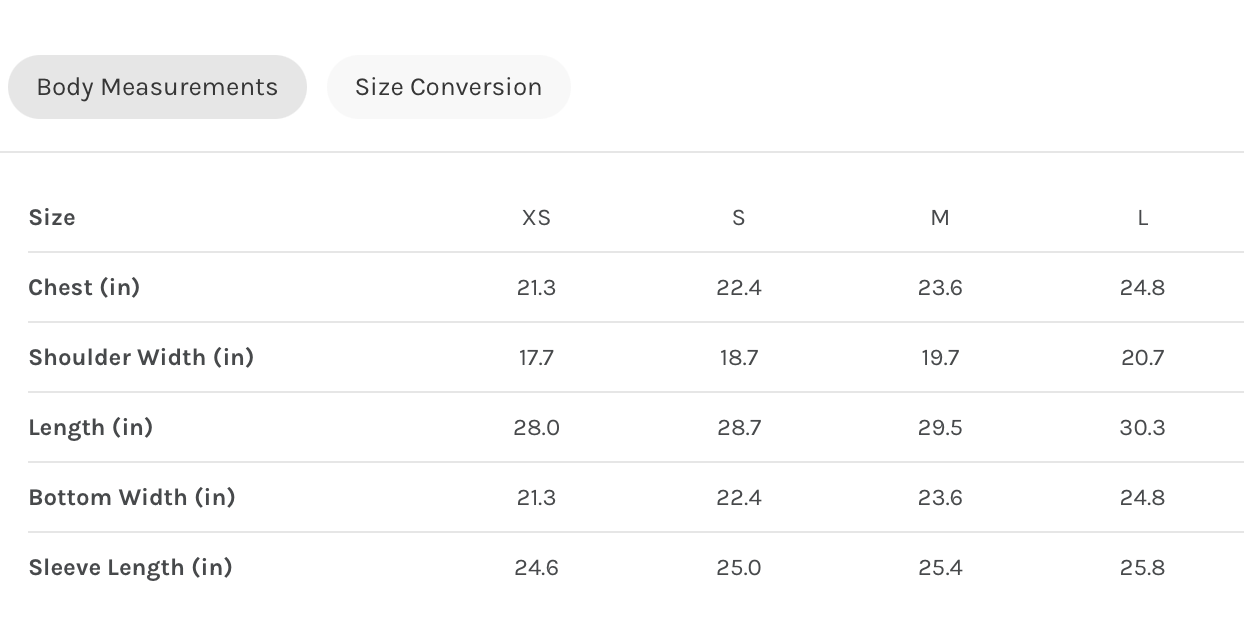Click the Chest (in) row label
This screenshot has height=634, width=1244.
84,288
